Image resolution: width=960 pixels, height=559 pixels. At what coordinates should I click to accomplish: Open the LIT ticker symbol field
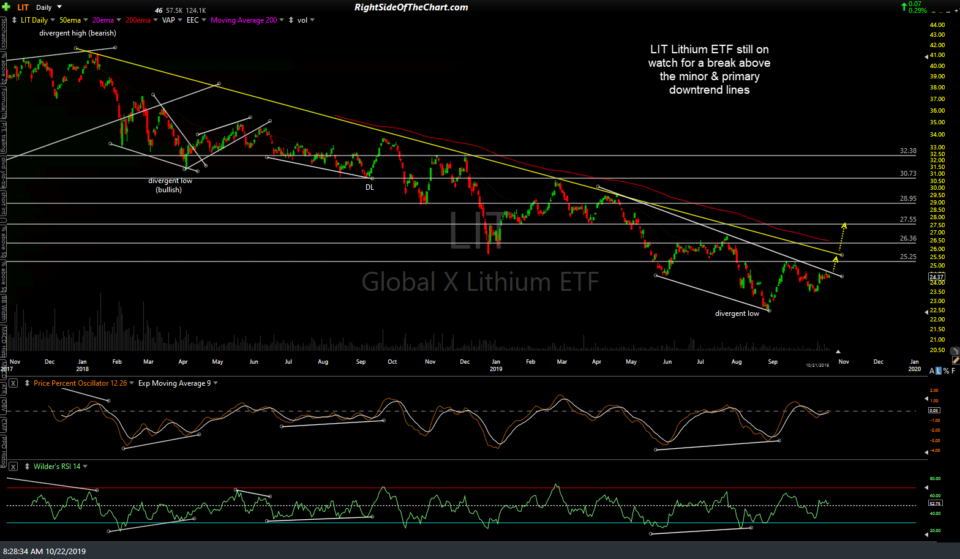pyautogui.click(x=21, y=7)
